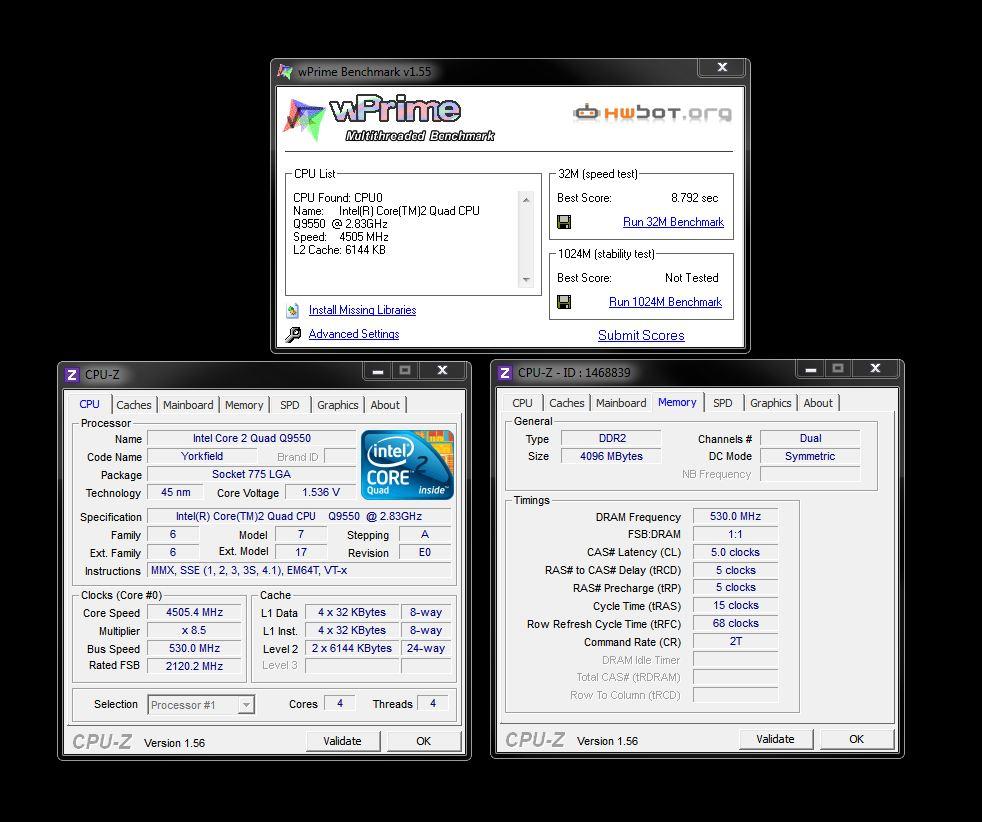Open Mainboard tab in CPU-Z ID 1468839 window
This screenshot has width=982, height=822.
point(621,403)
